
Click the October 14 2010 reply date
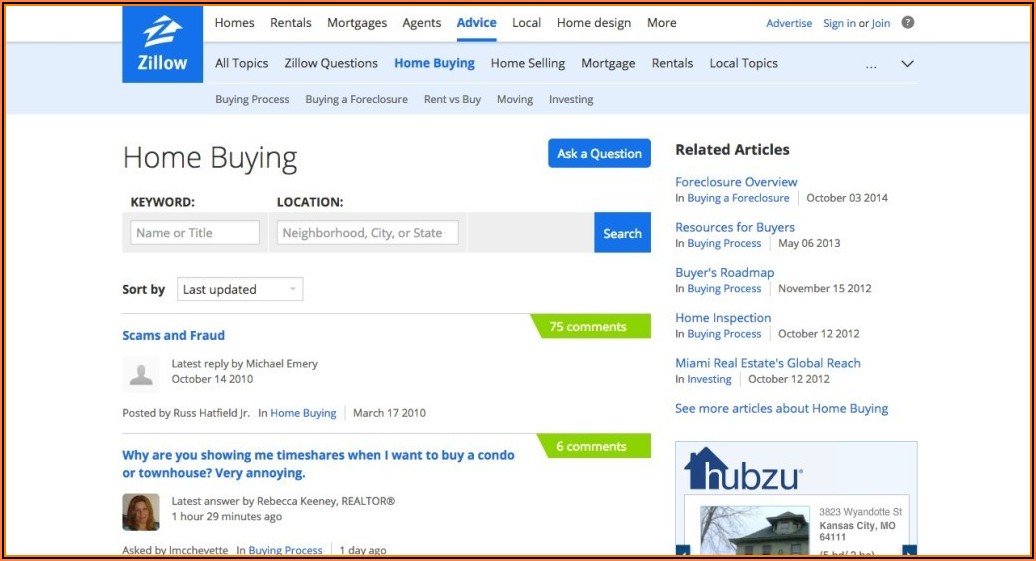(x=212, y=379)
